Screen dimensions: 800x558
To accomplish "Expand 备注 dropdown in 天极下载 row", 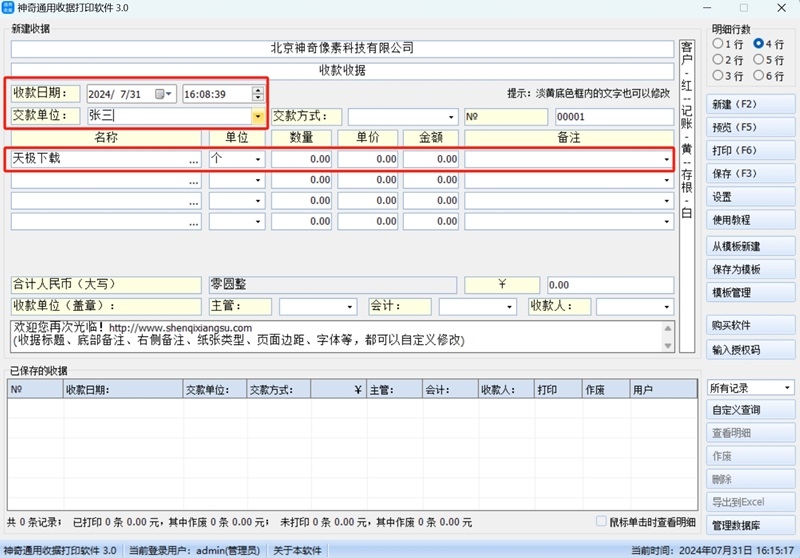I will [666, 160].
